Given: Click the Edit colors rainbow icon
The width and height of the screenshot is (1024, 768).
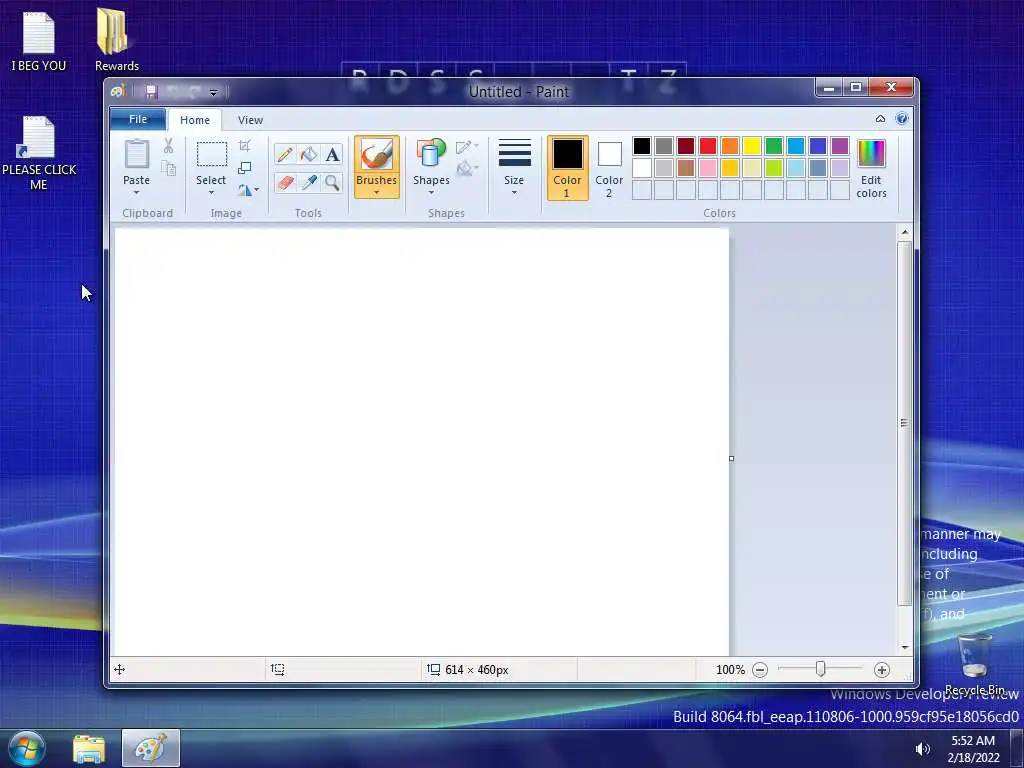Looking at the screenshot, I should pos(871,153).
